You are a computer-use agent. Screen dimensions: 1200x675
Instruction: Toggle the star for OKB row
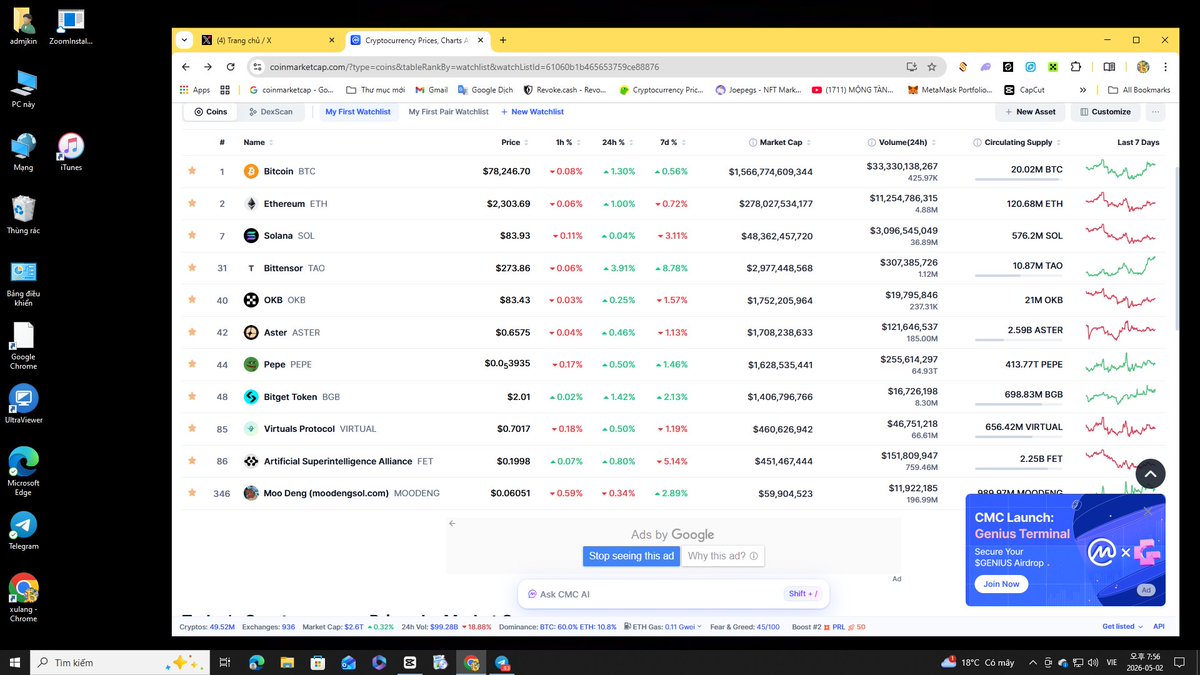(192, 300)
